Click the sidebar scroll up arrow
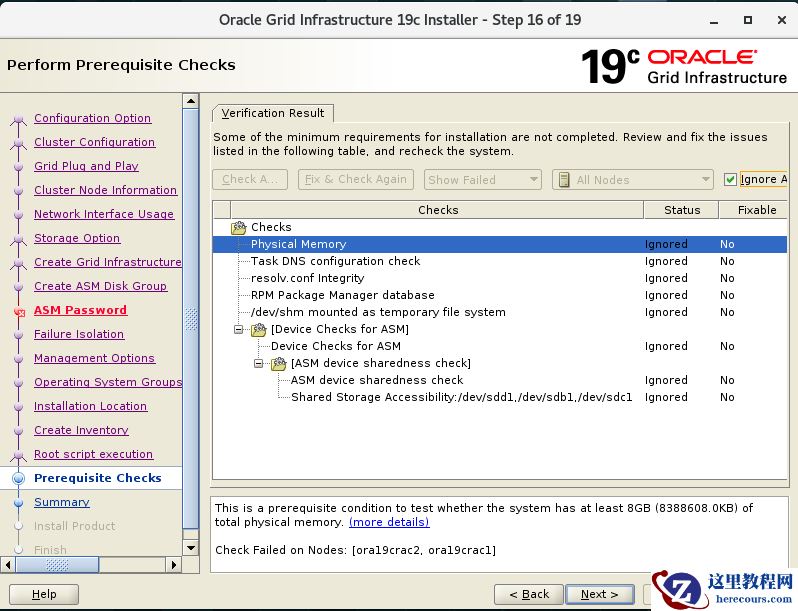 [191, 100]
